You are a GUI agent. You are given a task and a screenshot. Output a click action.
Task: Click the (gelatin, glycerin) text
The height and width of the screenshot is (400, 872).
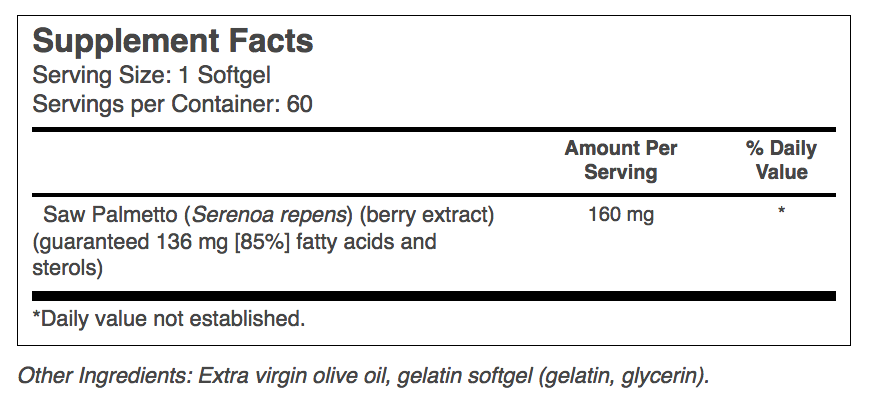coord(623,376)
